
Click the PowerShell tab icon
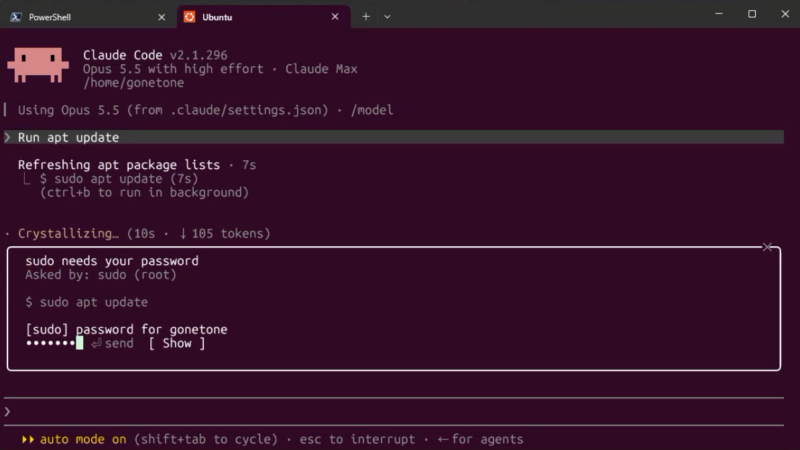(16, 17)
